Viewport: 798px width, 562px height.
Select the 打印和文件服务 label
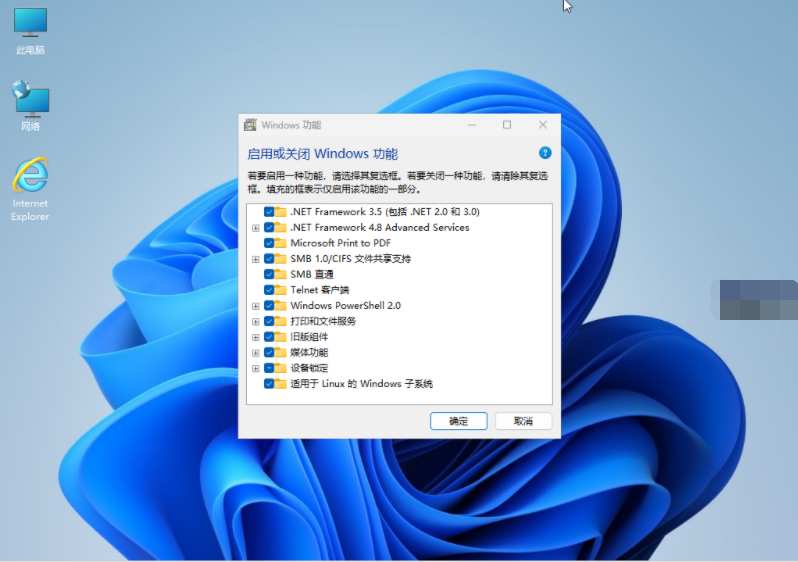pos(323,321)
